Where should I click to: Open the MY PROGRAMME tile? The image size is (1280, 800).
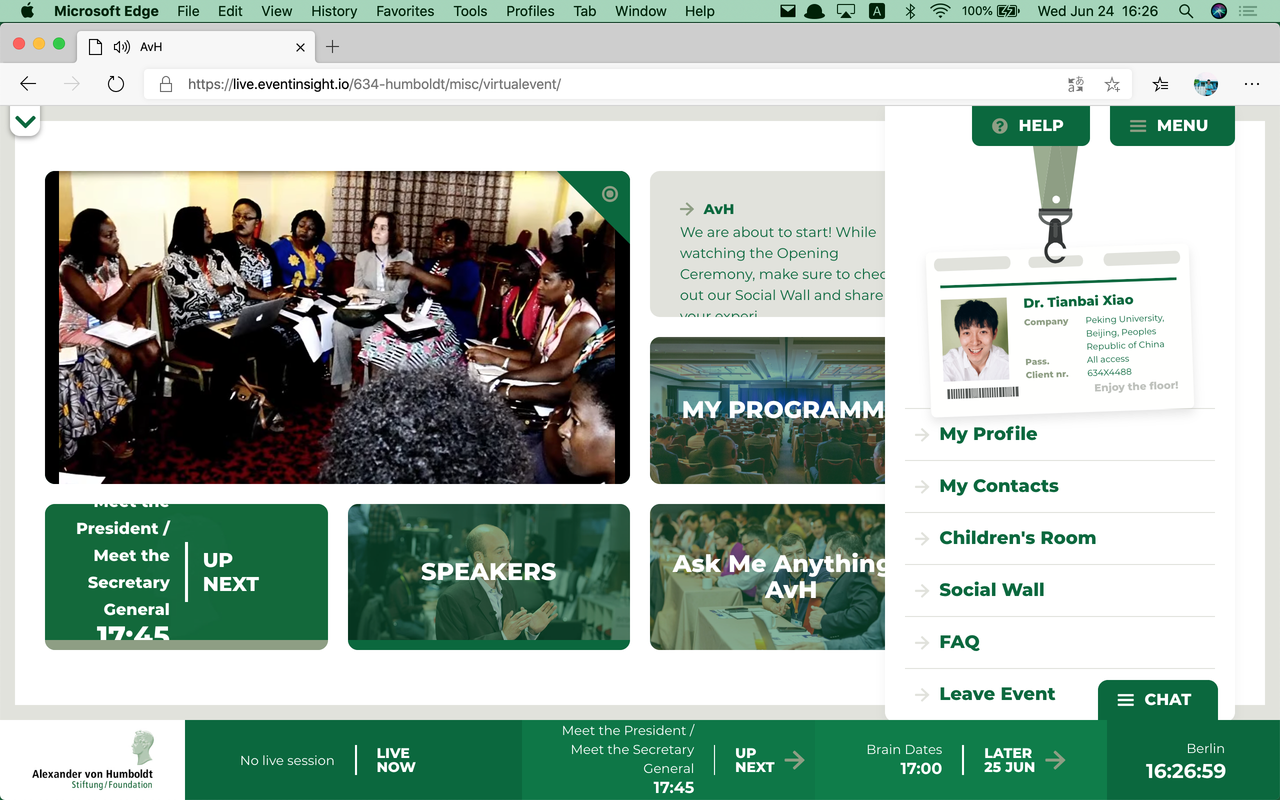tap(767, 410)
